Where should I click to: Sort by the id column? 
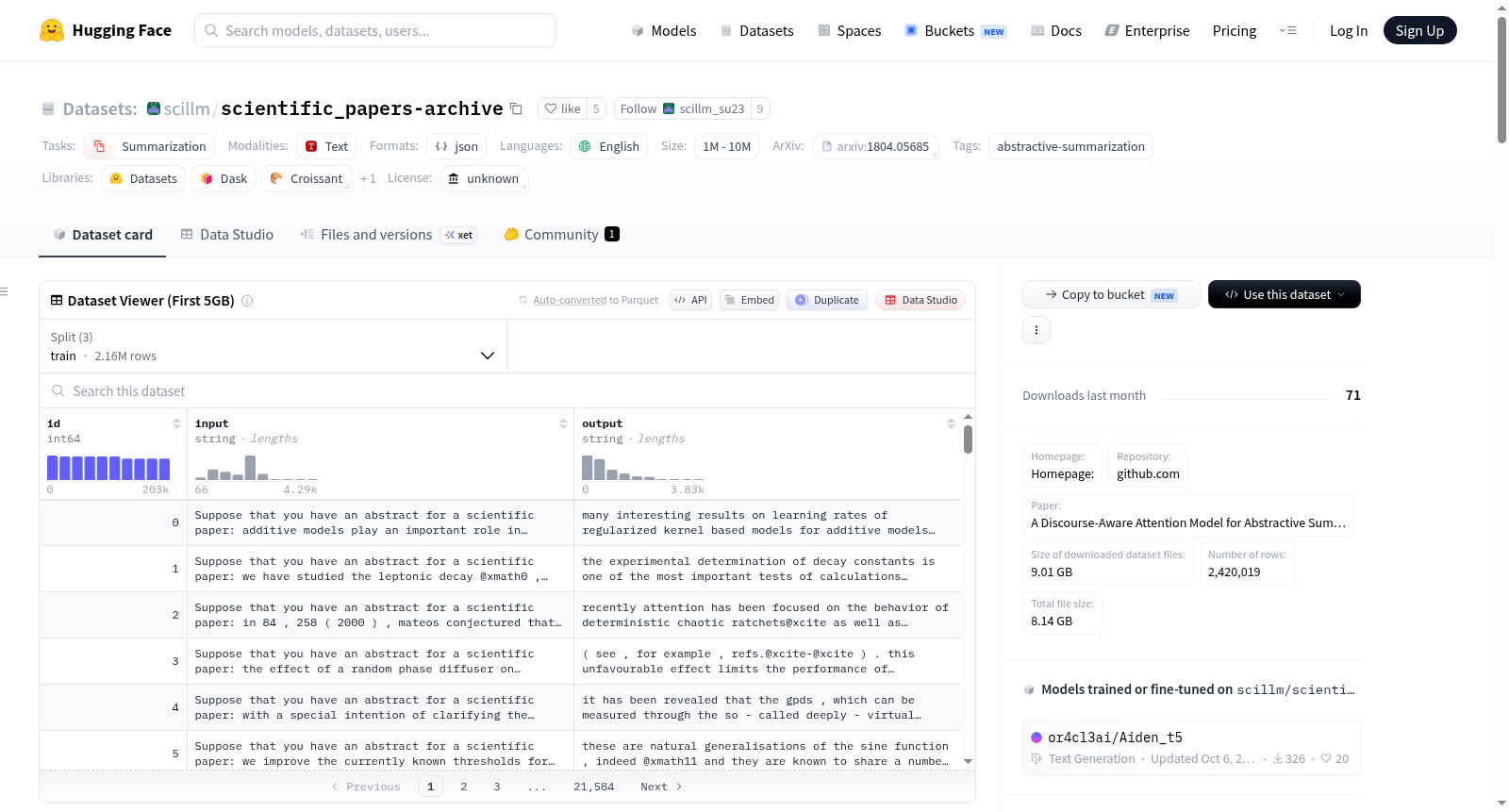pos(176,423)
